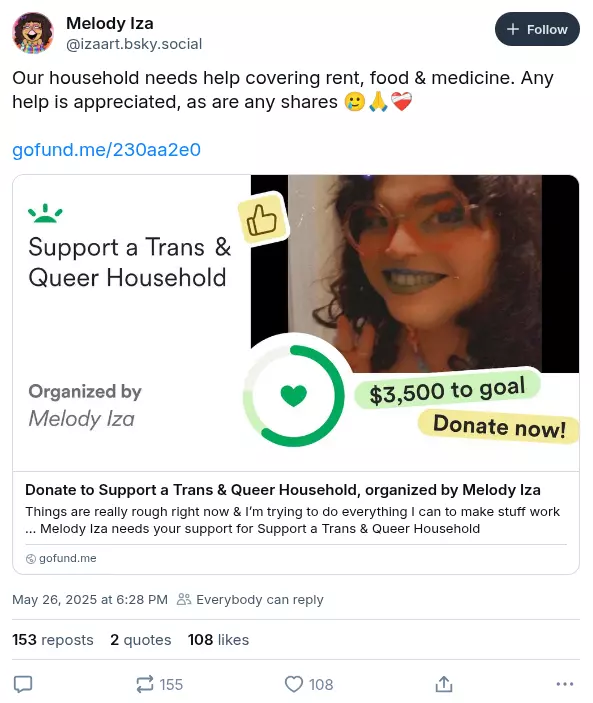Screen dimensions: 593x703
Task: Click the GoFundMe sunburst logo
Action: pos(45,213)
